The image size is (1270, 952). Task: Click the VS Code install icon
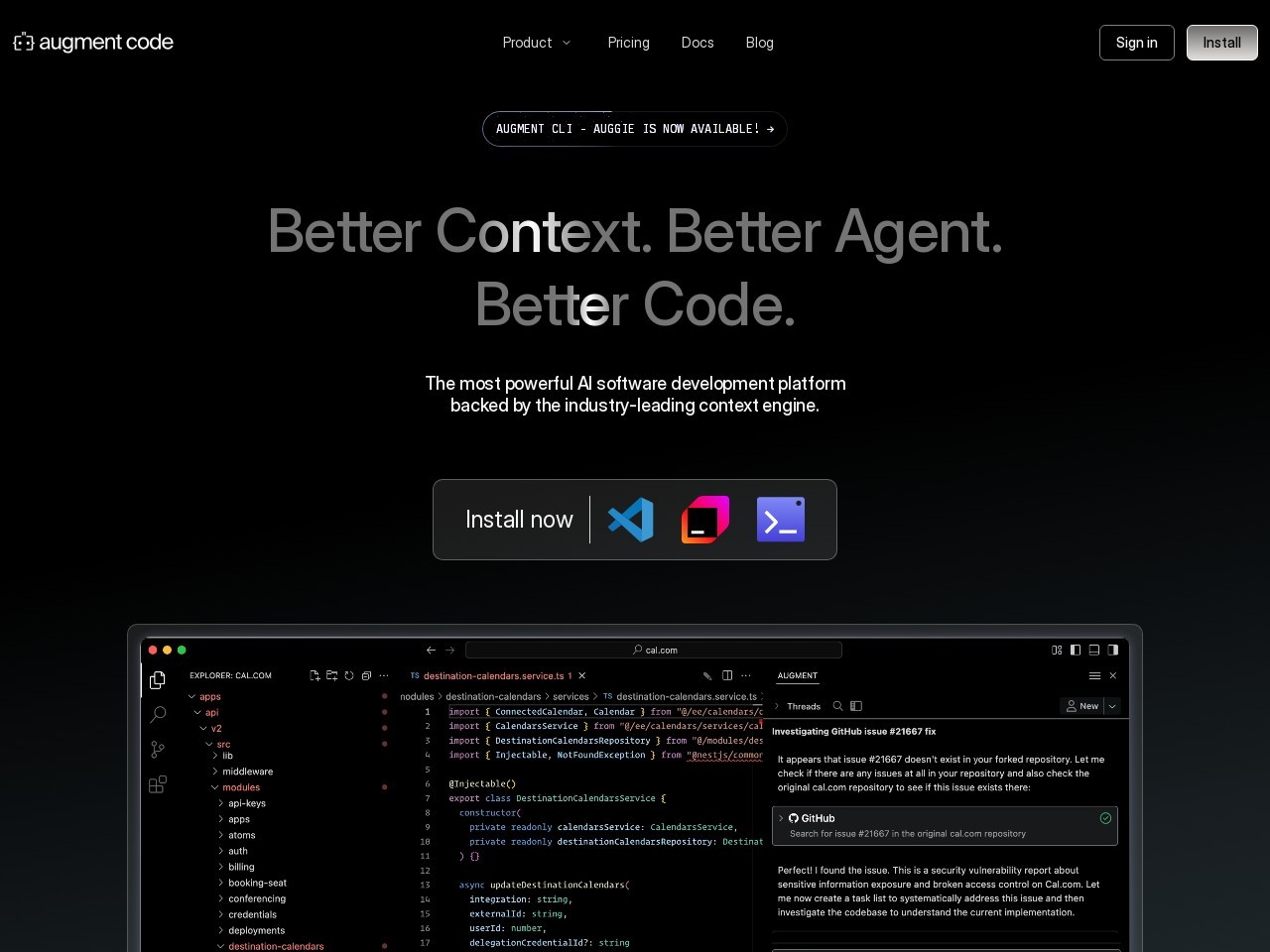(x=630, y=520)
